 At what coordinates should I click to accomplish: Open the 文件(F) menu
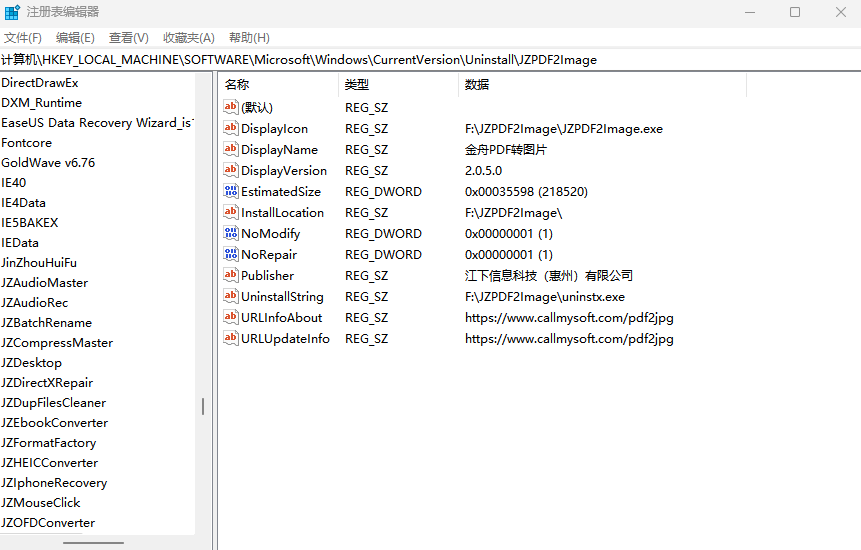[x=23, y=38]
